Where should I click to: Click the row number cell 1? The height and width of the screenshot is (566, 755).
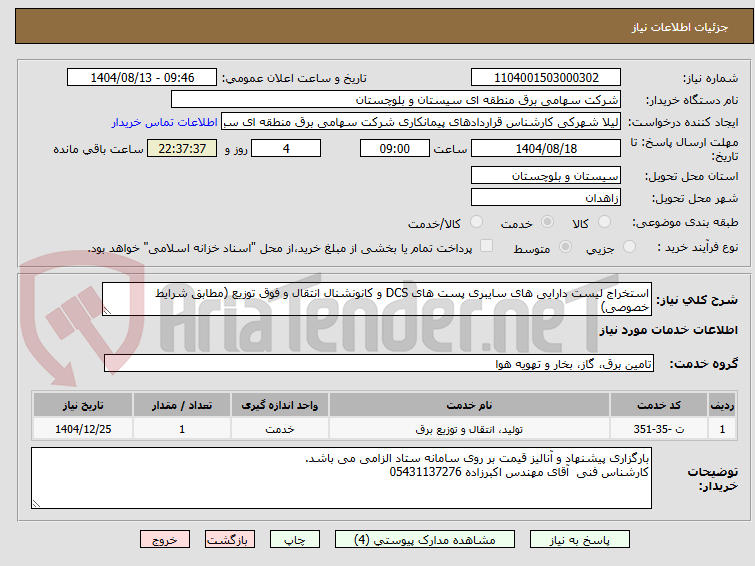click(x=722, y=429)
